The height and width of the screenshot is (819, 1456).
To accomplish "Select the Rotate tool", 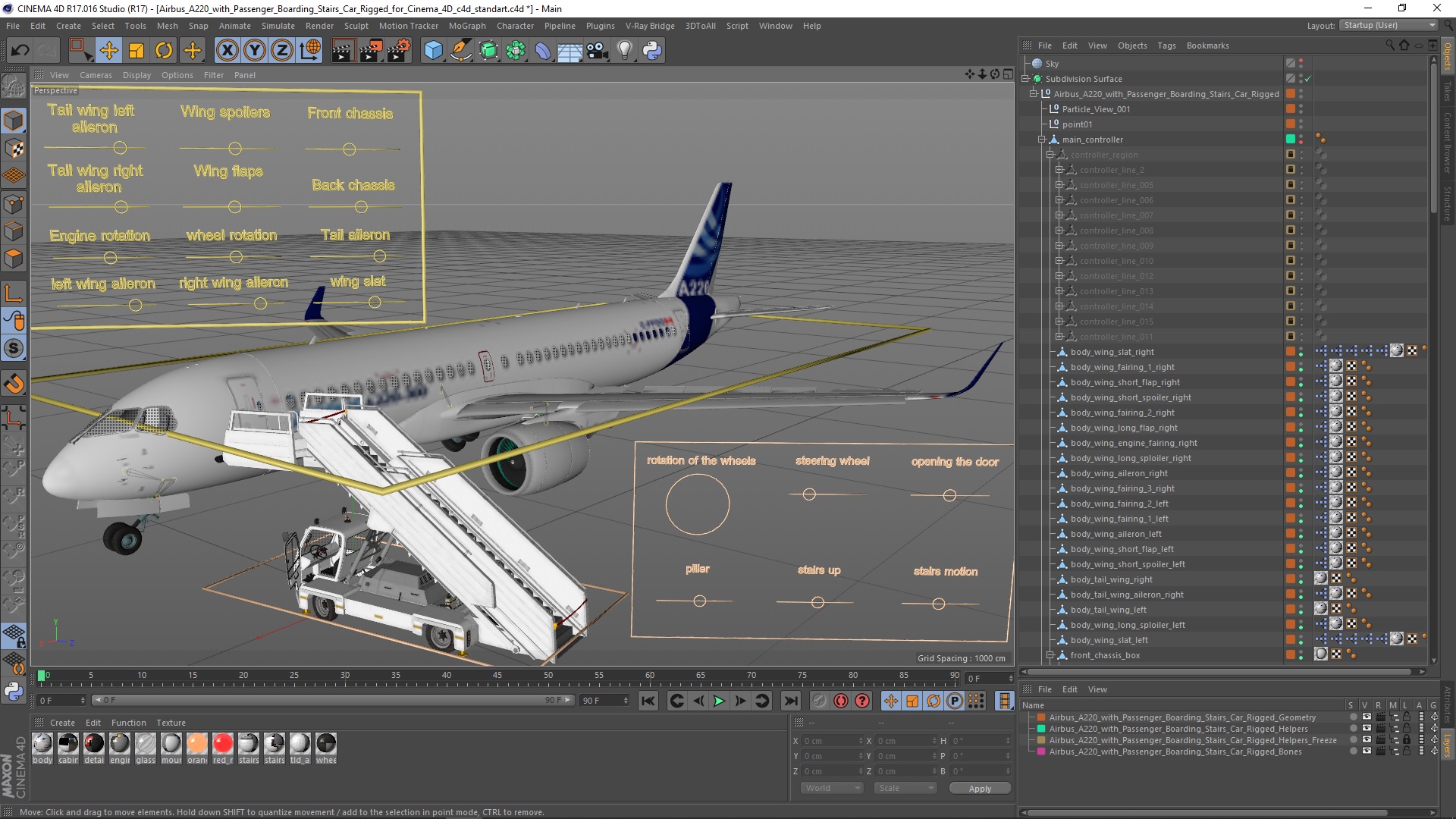I will point(164,51).
